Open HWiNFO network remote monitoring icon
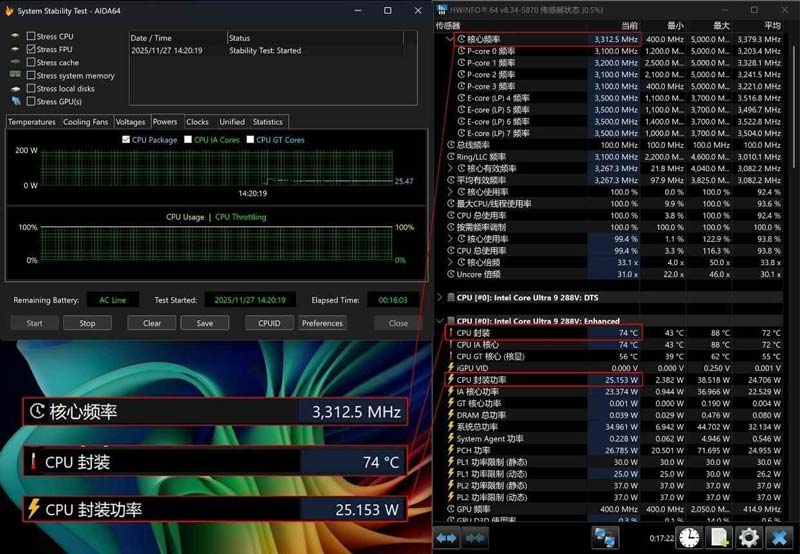Viewport: 800px width, 554px height. 605,538
